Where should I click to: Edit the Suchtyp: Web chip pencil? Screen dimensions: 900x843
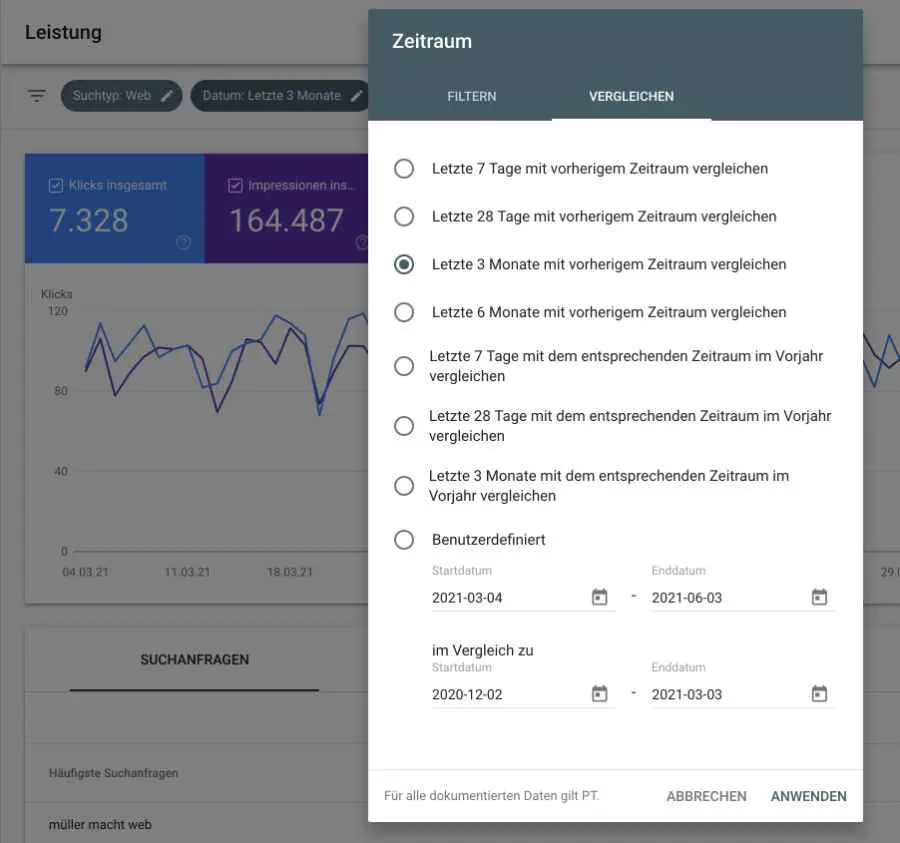tap(166, 96)
